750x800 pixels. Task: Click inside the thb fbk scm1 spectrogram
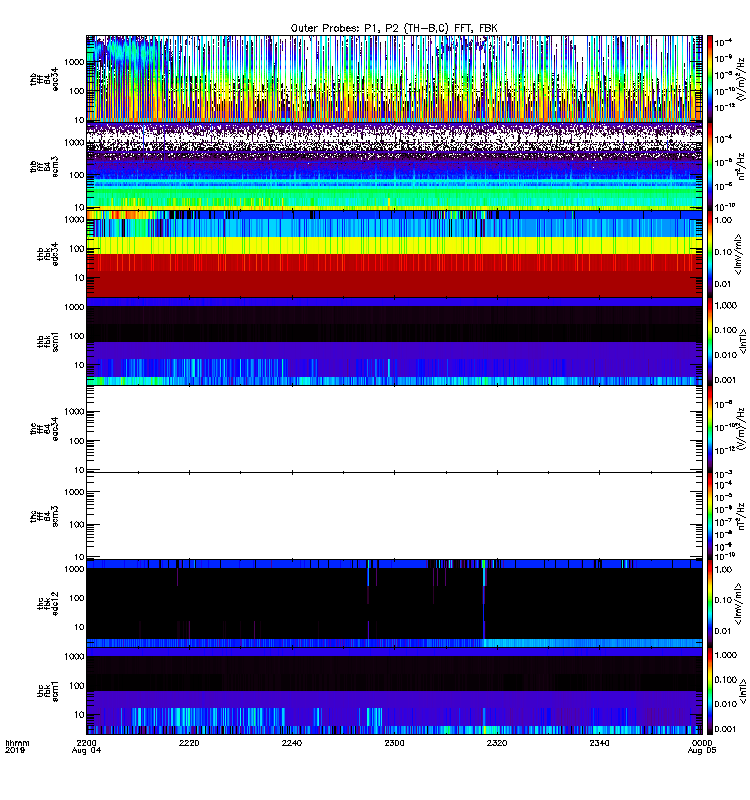[394, 341]
